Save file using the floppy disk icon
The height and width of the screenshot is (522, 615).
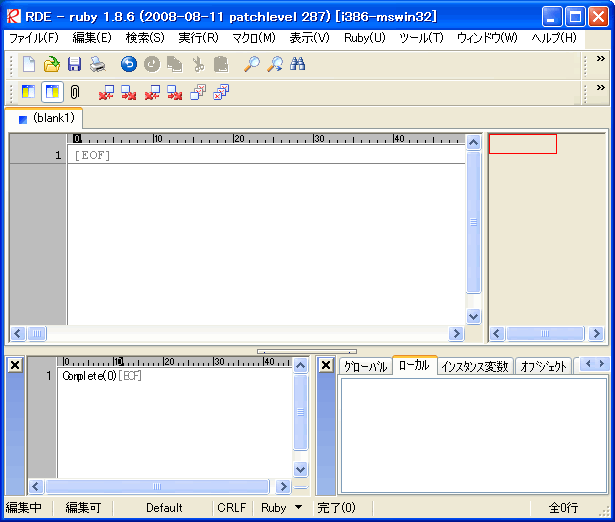click(74, 64)
